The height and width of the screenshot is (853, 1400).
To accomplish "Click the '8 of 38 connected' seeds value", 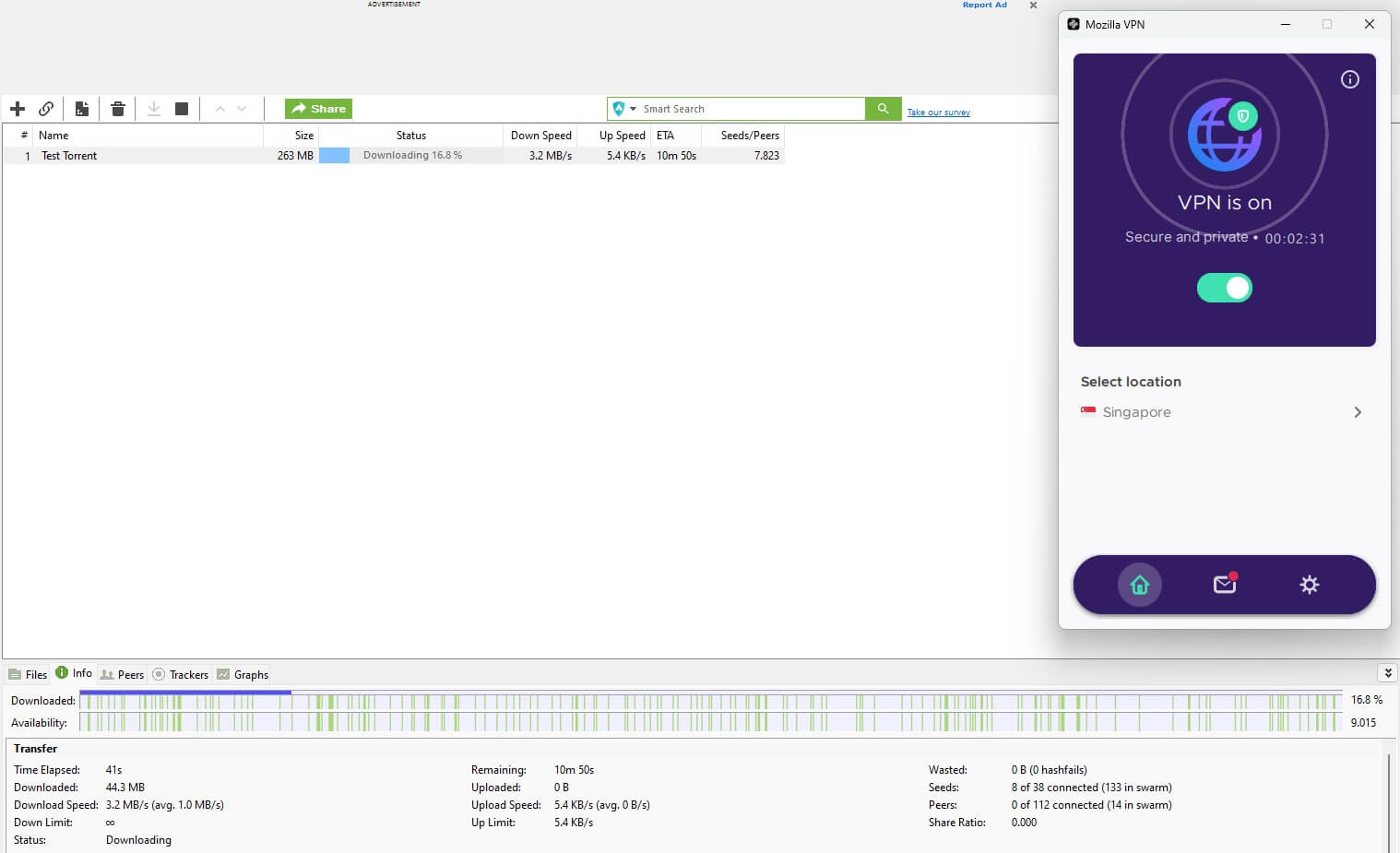I will point(1091,788).
